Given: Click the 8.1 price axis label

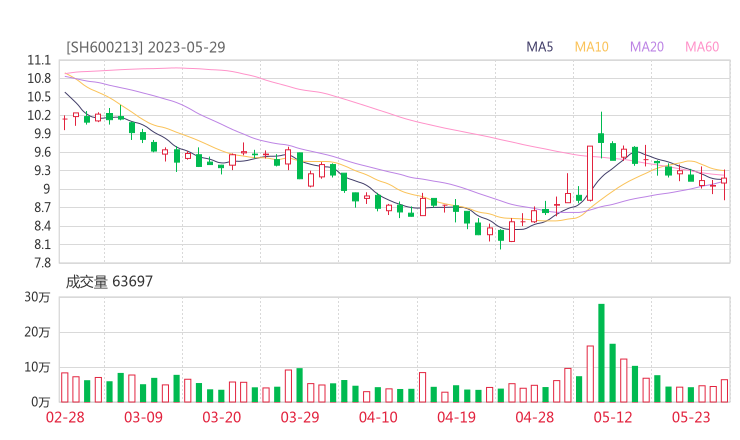Looking at the screenshot, I should coord(41,245).
